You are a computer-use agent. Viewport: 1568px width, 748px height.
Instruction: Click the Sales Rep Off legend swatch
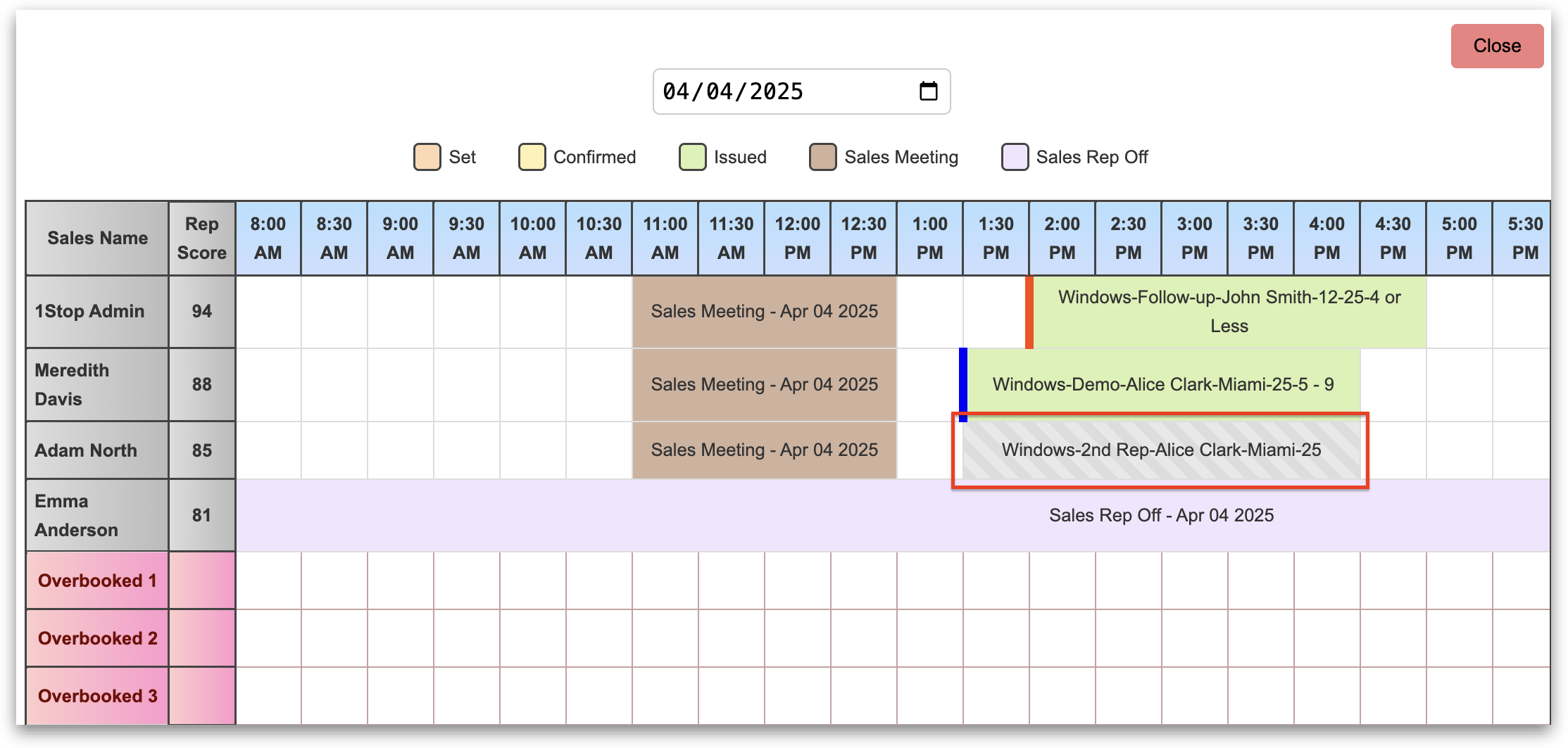pyautogui.click(x=1015, y=157)
